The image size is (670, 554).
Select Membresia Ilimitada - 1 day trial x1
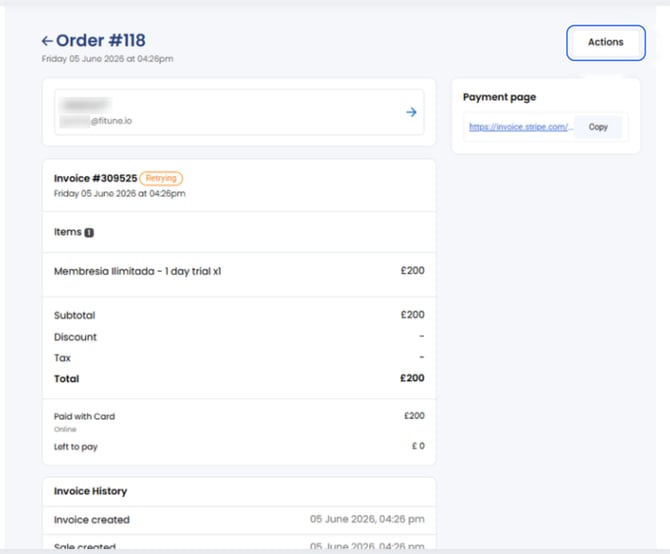(138, 271)
